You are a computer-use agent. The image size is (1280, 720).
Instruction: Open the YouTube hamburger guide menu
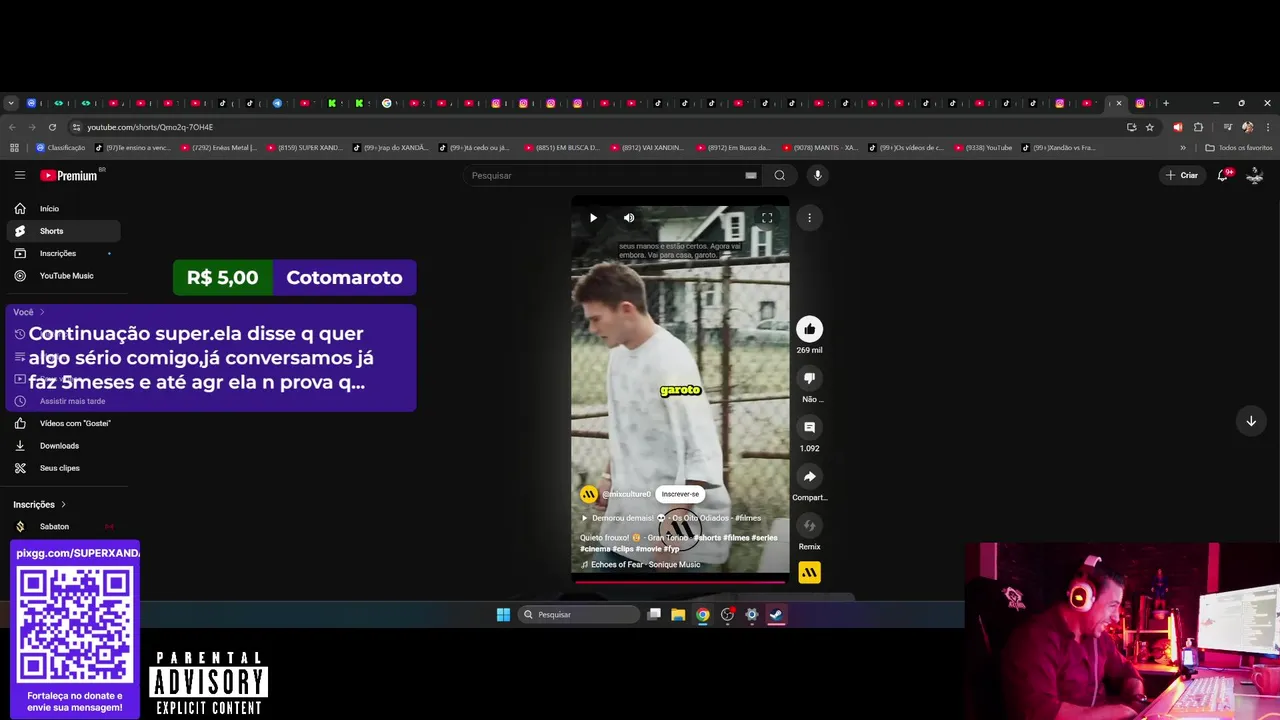(x=20, y=175)
